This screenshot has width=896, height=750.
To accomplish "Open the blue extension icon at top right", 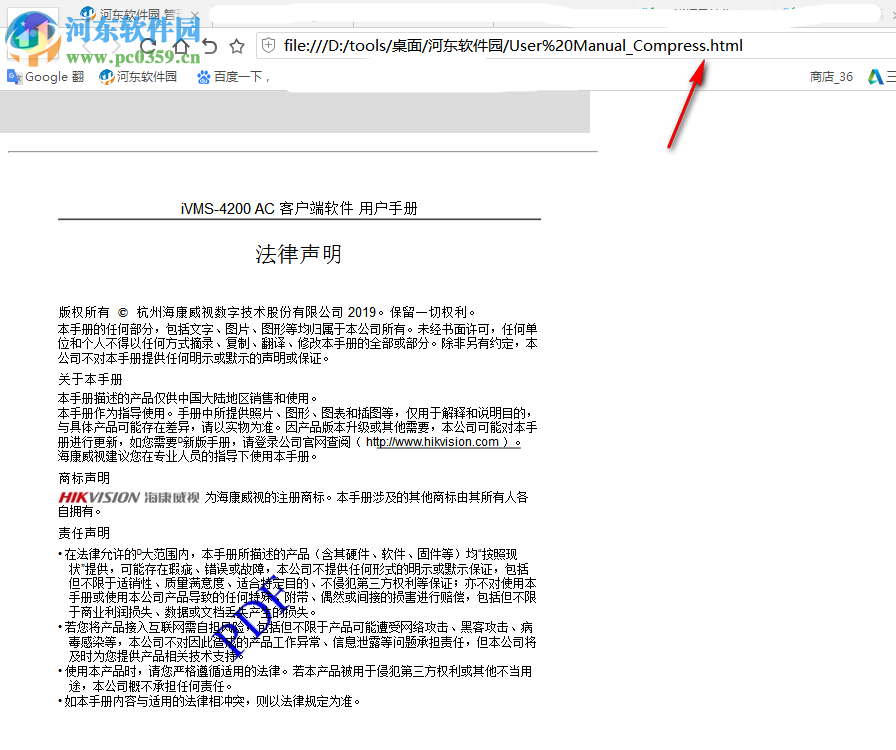I will pyautogui.click(x=876, y=76).
